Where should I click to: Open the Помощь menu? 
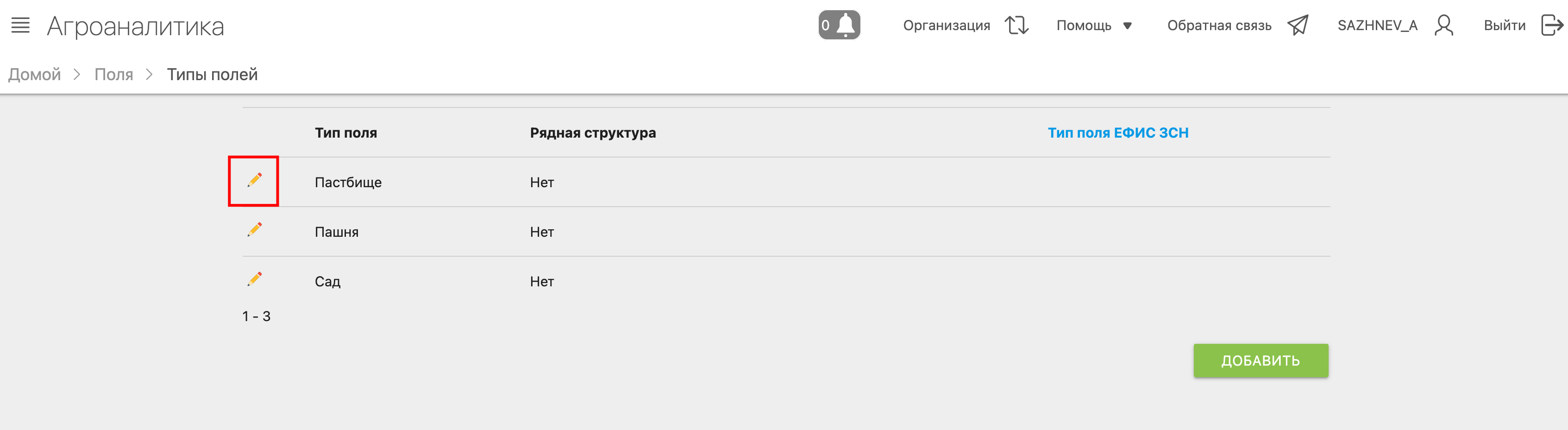[x=1084, y=25]
